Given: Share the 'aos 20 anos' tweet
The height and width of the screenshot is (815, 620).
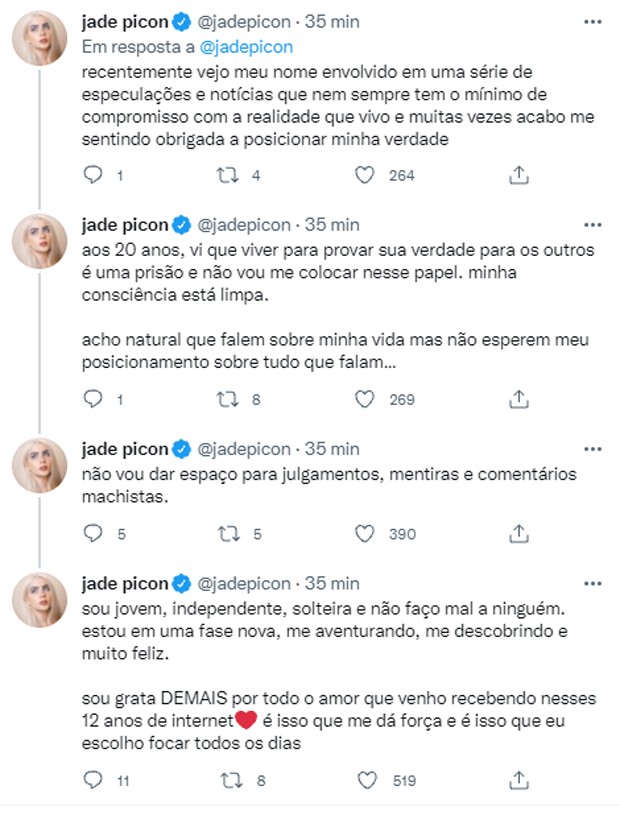Looking at the screenshot, I should coord(518,399).
